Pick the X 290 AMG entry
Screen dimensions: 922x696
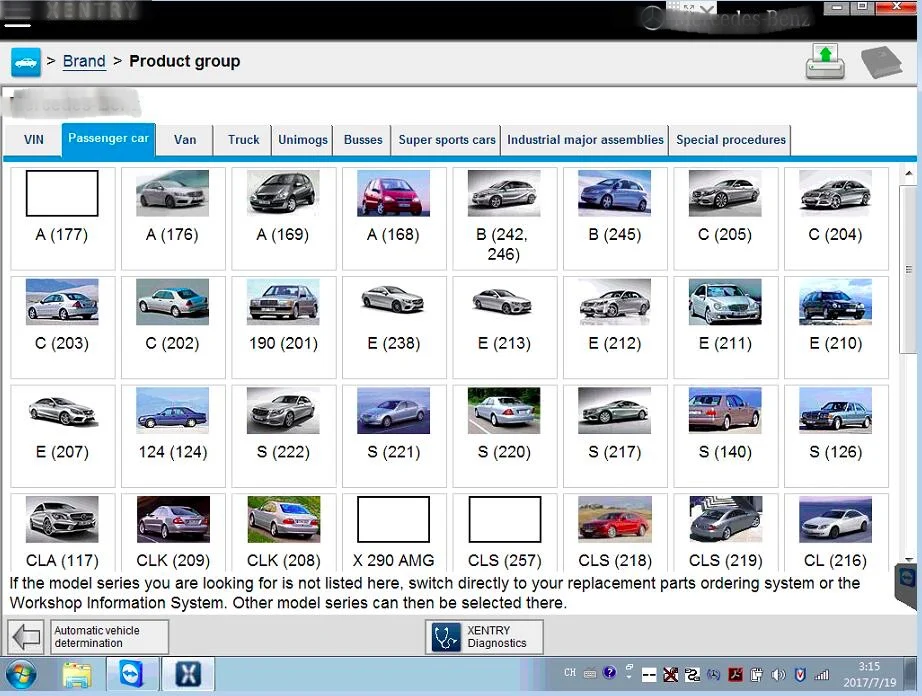394,533
